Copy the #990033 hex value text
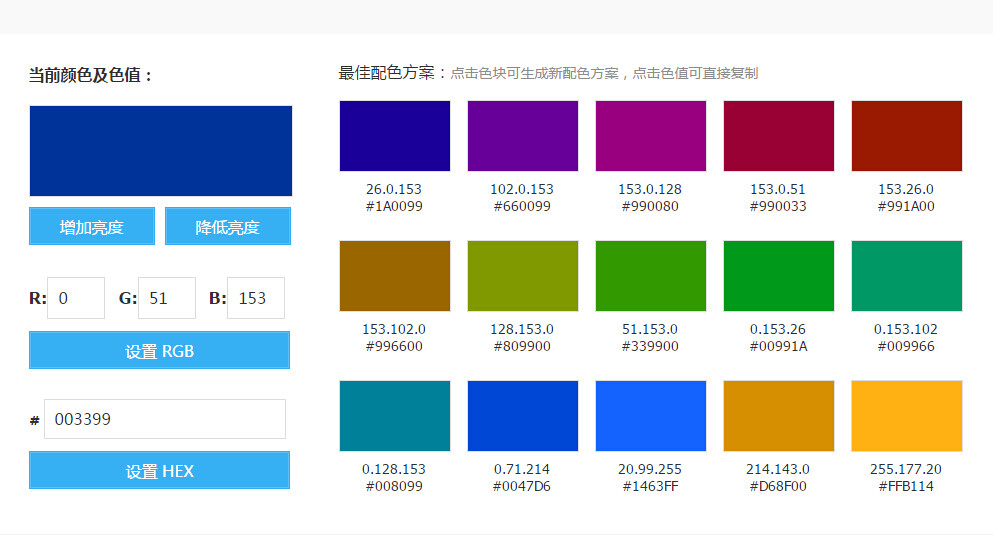Image resolution: width=993 pixels, height=547 pixels. (778, 206)
